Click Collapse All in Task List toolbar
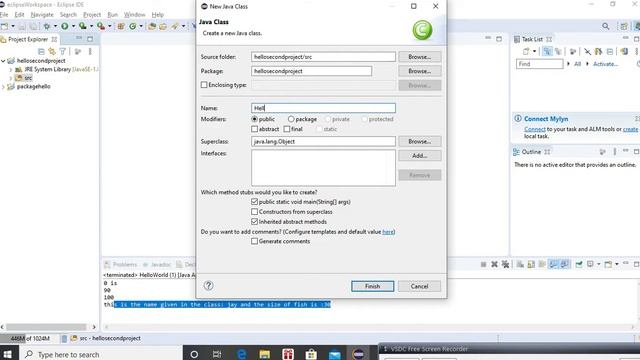The width and height of the screenshot is (640, 360). click(610, 51)
